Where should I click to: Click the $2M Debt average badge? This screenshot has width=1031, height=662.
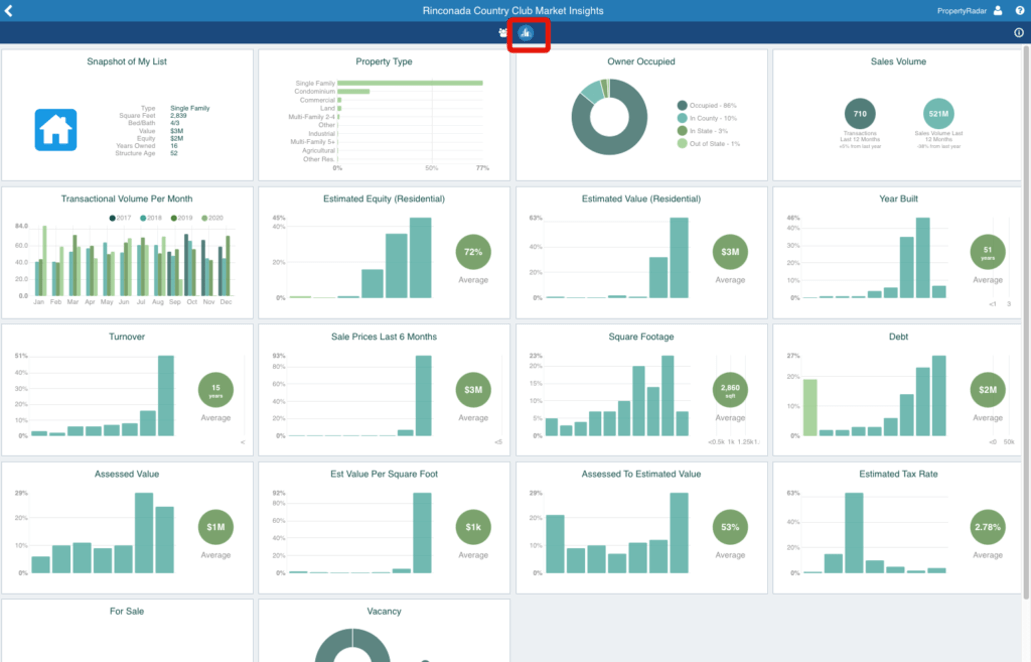[x=988, y=390]
